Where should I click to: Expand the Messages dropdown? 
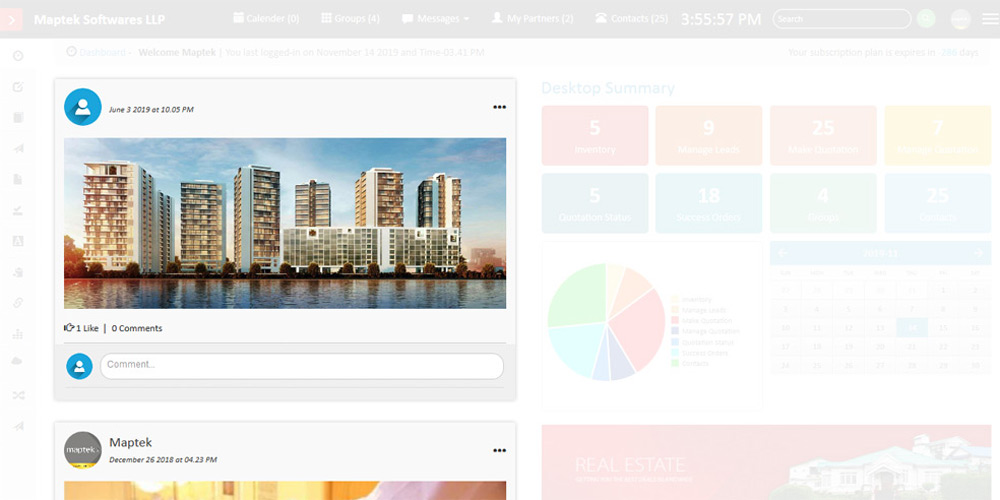(435, 18)
